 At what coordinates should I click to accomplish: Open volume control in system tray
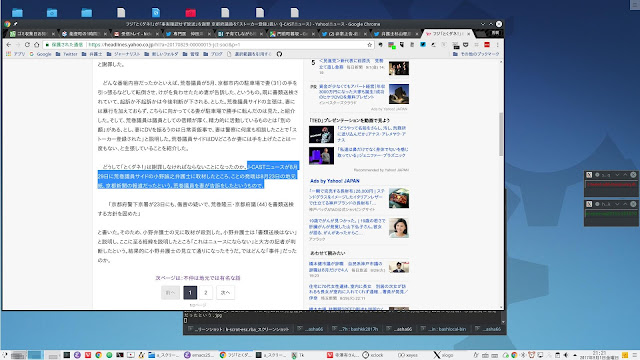565,355
